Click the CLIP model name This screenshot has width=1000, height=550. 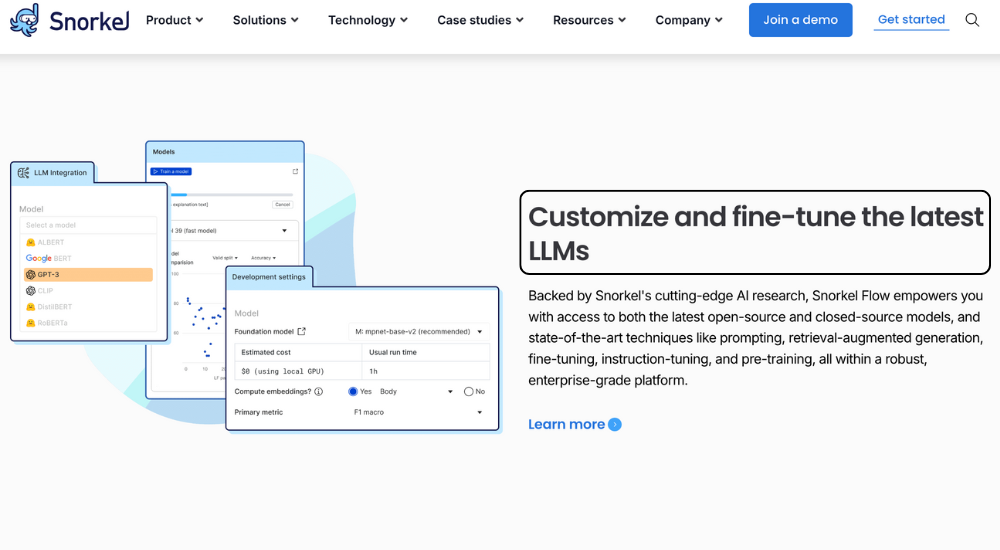45,290
